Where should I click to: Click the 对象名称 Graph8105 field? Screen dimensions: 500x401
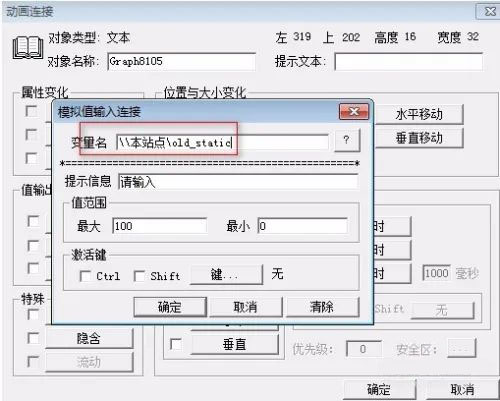tap(182, 61)
